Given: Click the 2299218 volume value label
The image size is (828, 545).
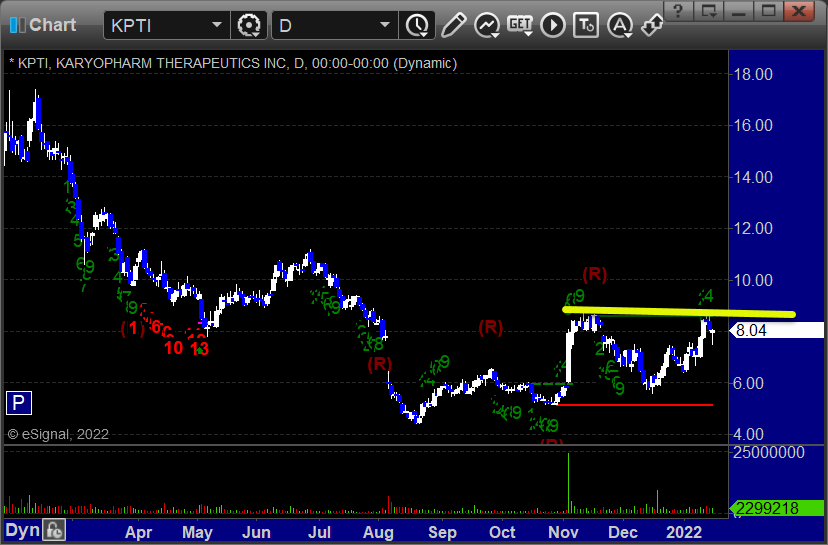Looking at the screenshot, I should (777, 508).
